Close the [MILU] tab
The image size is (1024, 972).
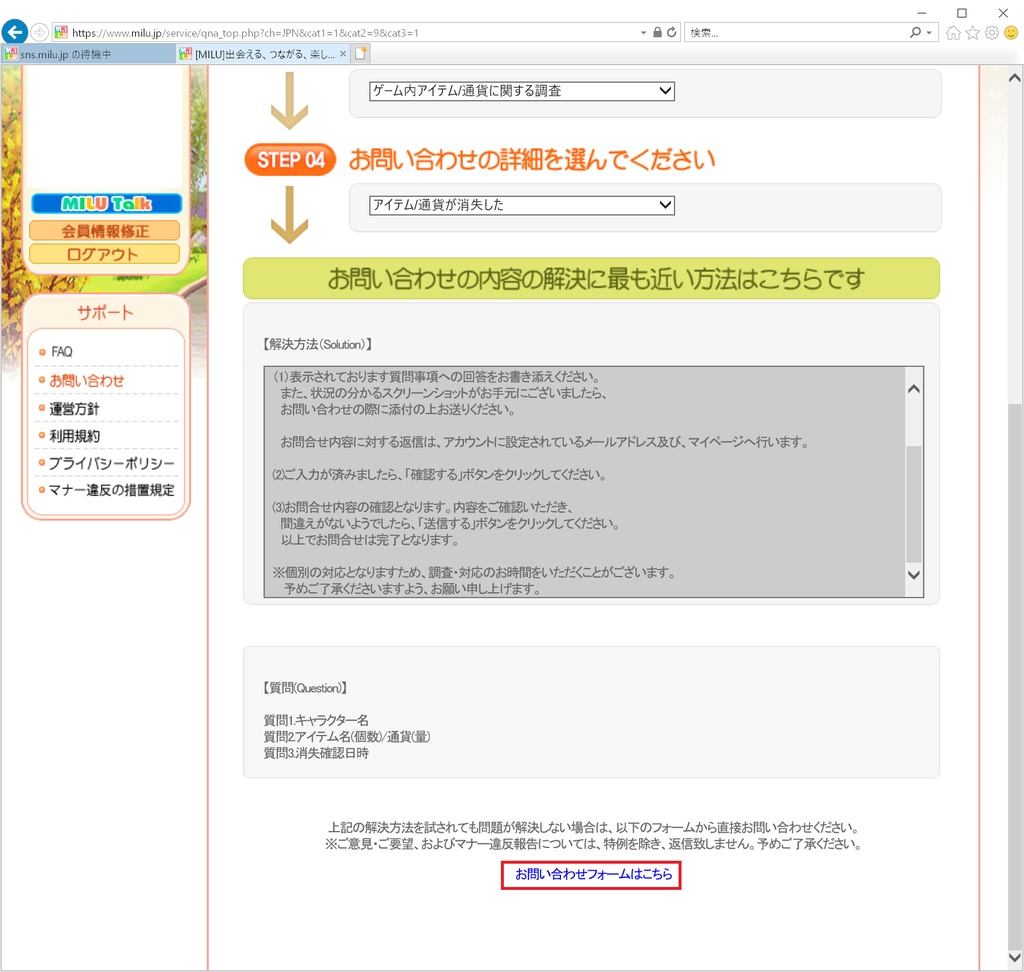[x=343, y=54]
